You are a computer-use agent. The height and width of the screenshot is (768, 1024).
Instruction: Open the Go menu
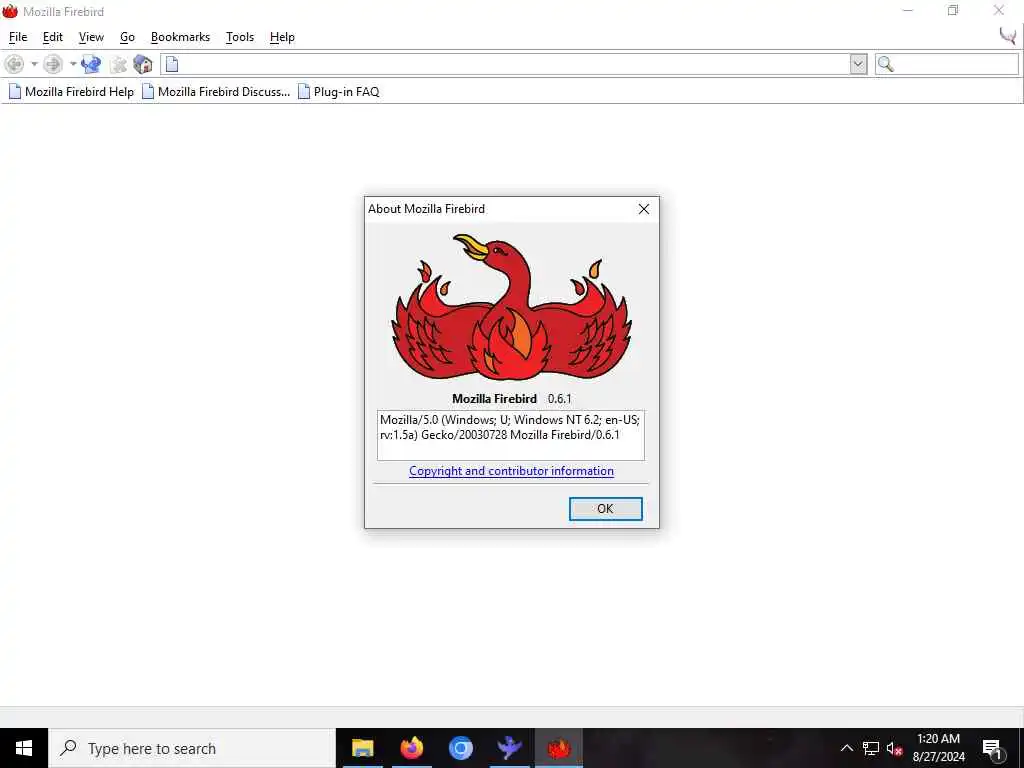click(x=127, y=37)
